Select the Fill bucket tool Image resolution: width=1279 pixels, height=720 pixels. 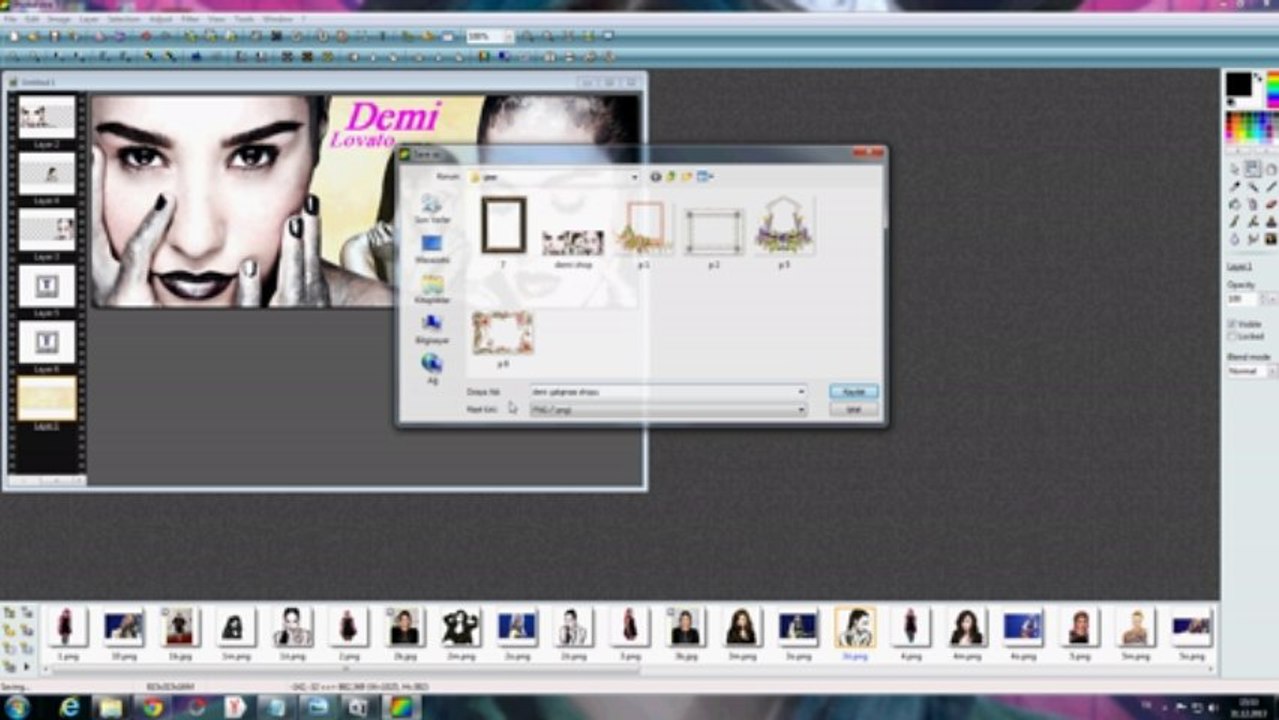click(x=1235, y=203)
